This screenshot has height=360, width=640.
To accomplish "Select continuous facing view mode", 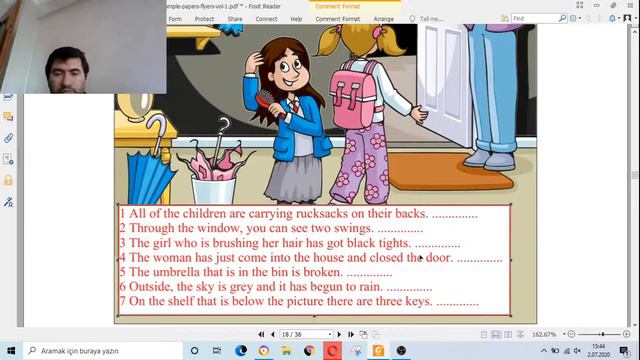I will (x=520, y=334).
